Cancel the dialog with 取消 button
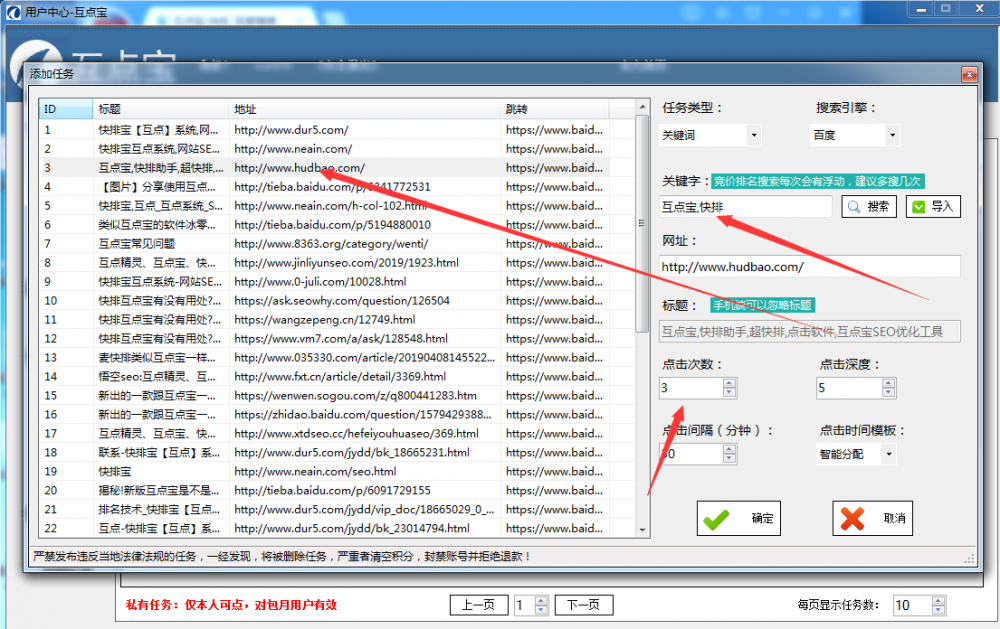The height and width of the screenshot is (629, 1000). point(872,518)
